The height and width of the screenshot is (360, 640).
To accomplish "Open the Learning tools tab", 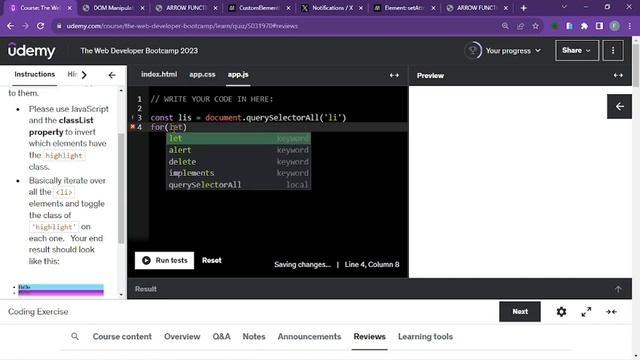I will (425, 337).
